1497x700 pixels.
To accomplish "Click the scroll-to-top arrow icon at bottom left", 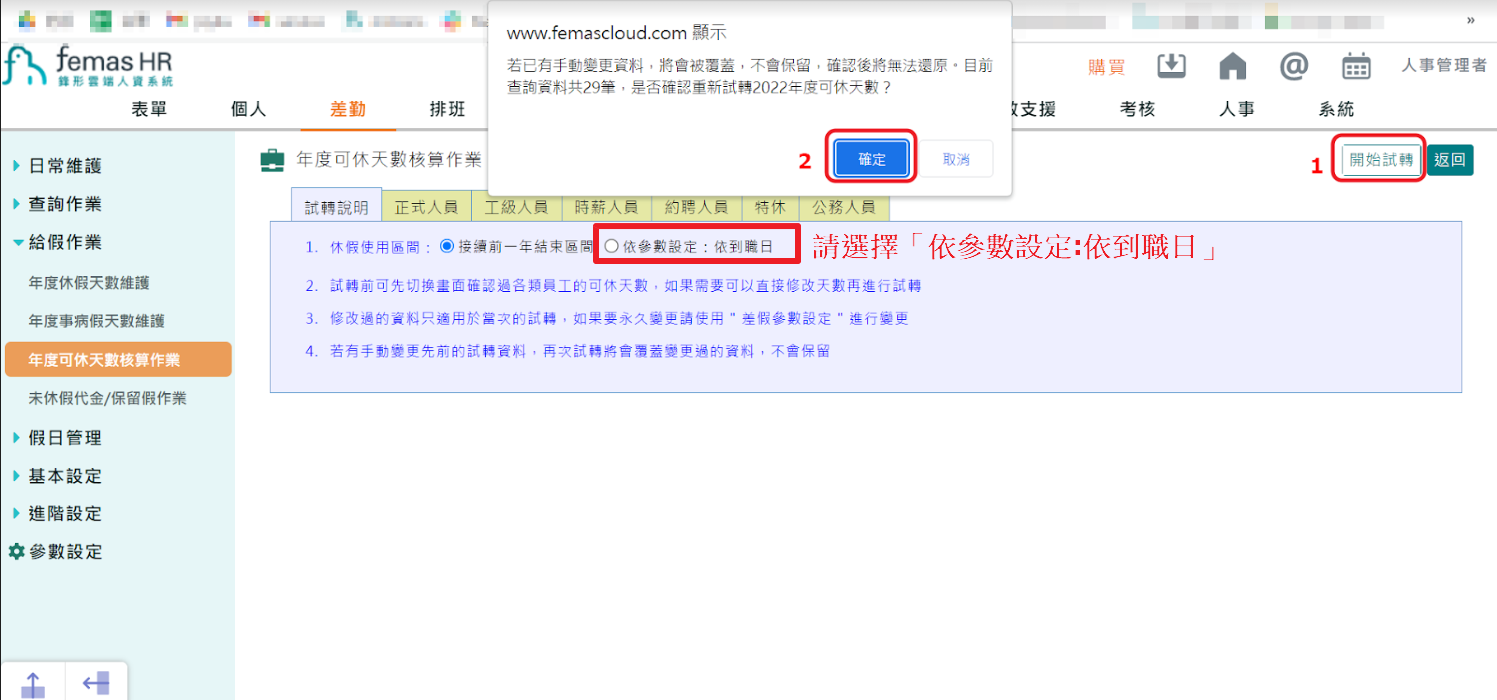I will (34, 682).
